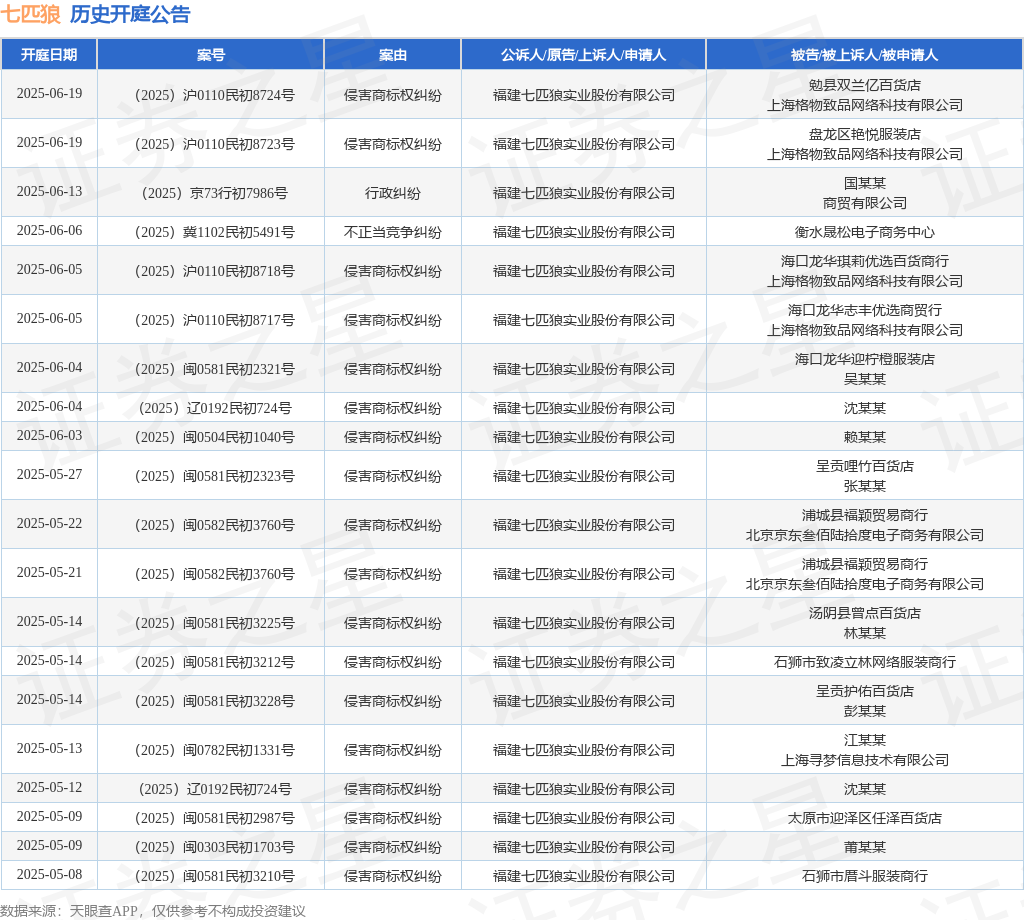This screenshot has width=1024, height=920.
Task: Click defendant 莆某某
Action: pyautogui.click(x=865, y=847)
